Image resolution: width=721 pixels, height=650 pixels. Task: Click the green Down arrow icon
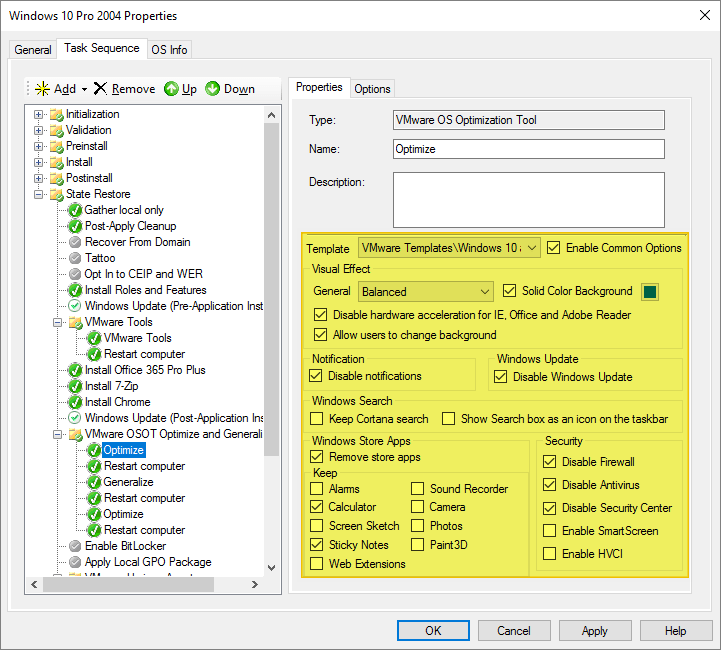(212, 89)
